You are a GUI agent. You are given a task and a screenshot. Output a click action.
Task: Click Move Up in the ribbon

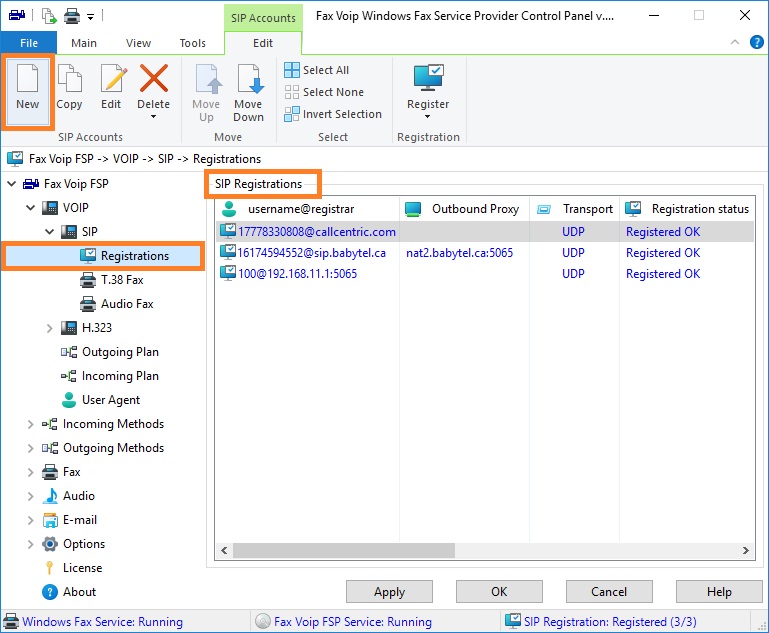(x=206, y=93)
